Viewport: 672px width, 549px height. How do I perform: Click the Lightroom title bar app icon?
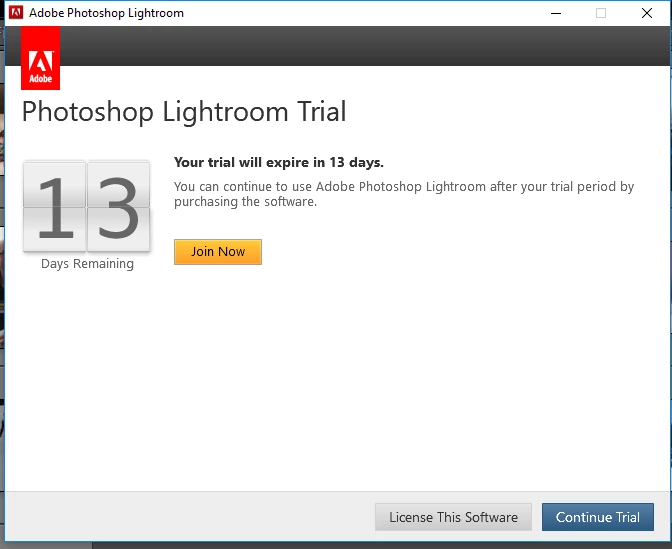coord(16,12)
